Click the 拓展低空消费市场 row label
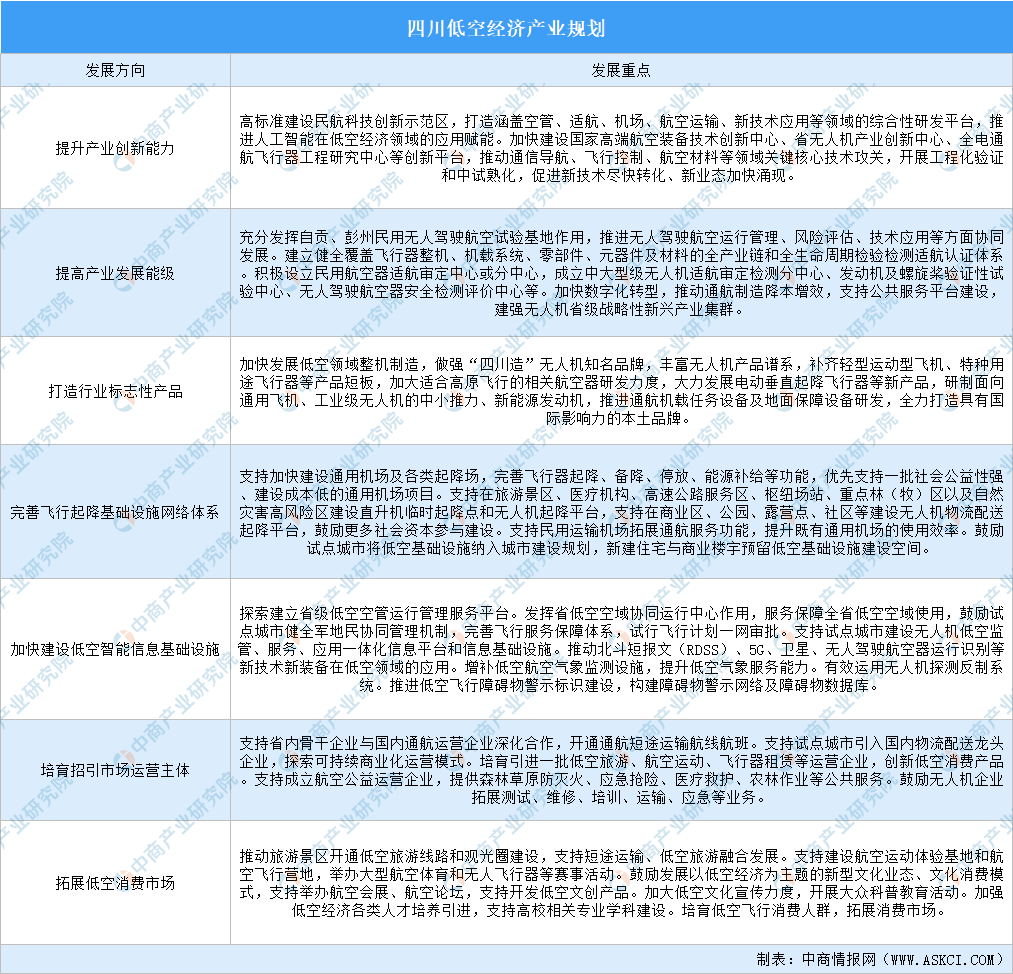1013x974 pixels. [x=115, y=883]
